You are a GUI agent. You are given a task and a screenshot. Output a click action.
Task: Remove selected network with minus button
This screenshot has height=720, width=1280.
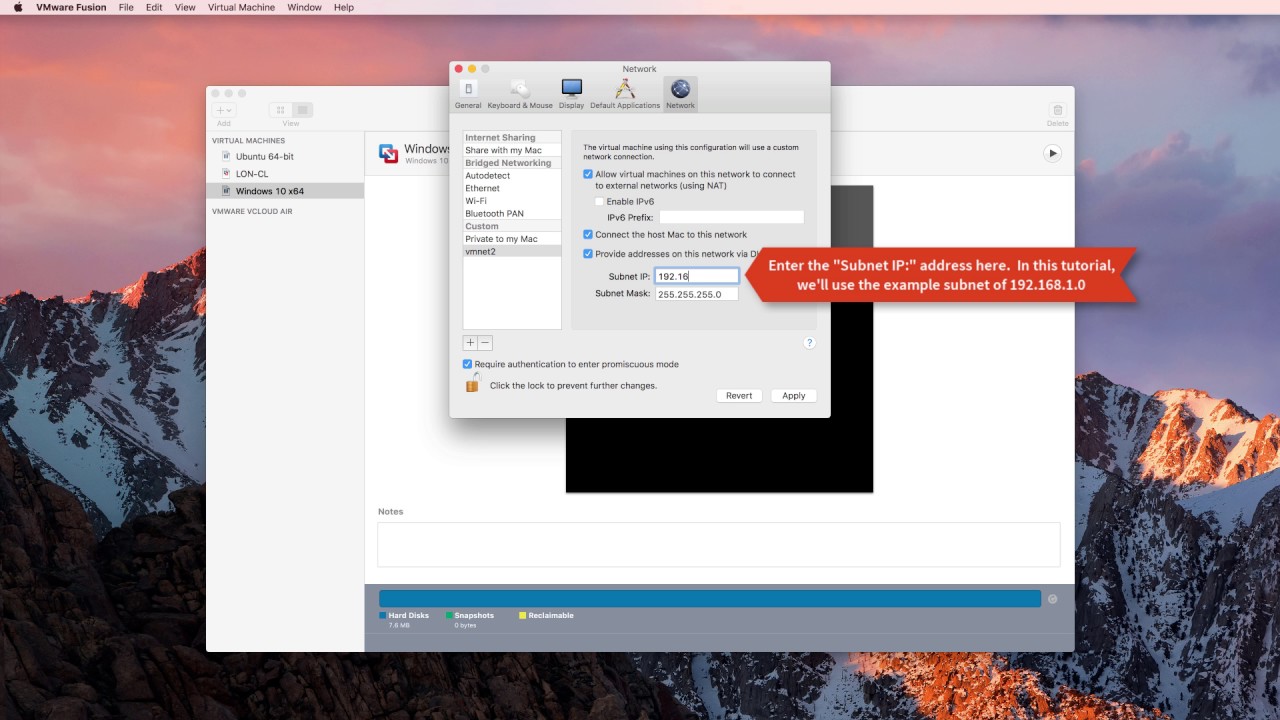[485, 343]
